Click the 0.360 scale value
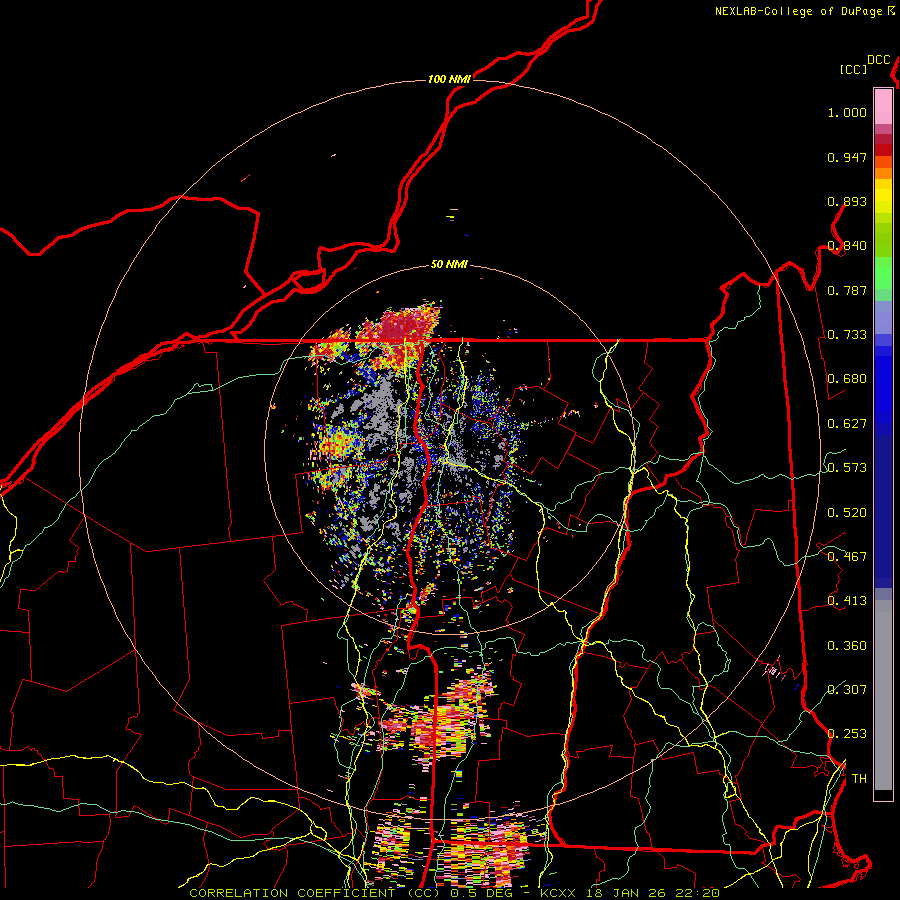Viewport: 900px width, 900px height. click(847, 646)
